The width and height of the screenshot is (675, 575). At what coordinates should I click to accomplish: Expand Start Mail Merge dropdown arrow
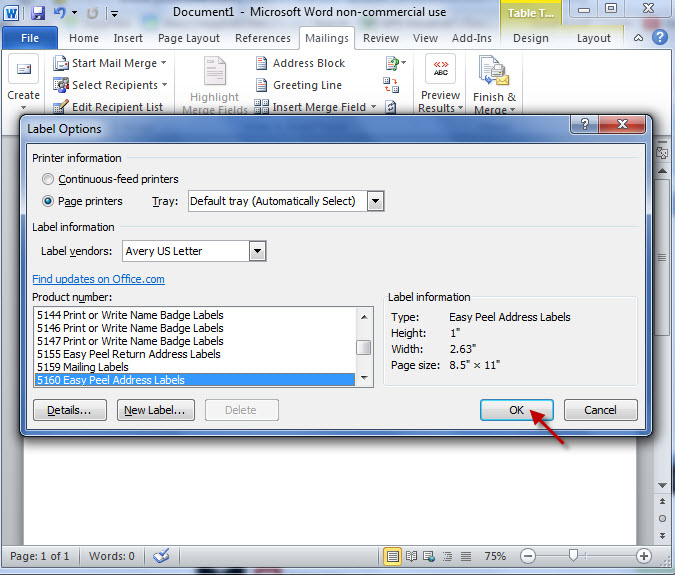point(164,63)
